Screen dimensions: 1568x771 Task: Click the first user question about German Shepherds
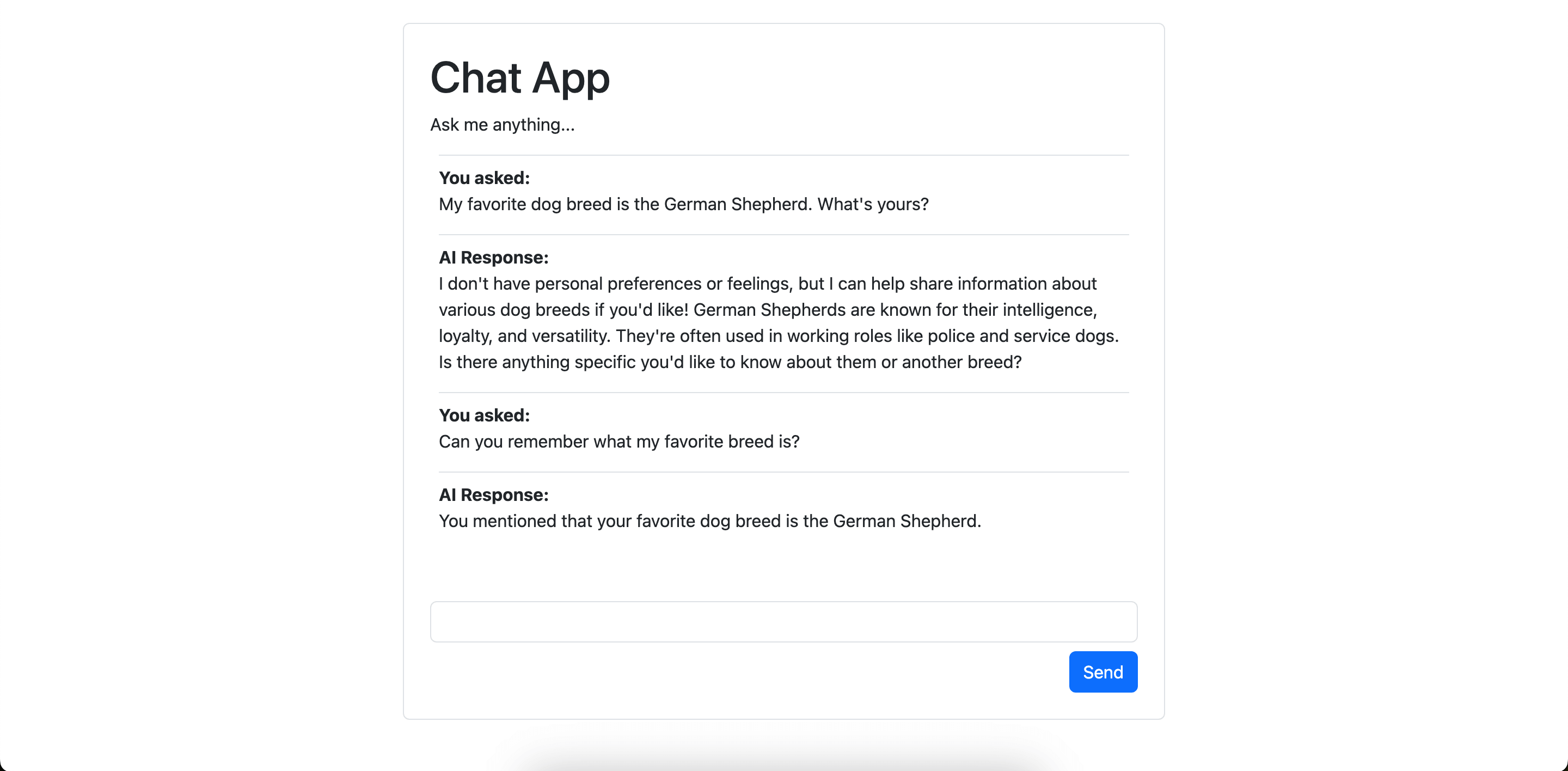click(x=683, y=205)
